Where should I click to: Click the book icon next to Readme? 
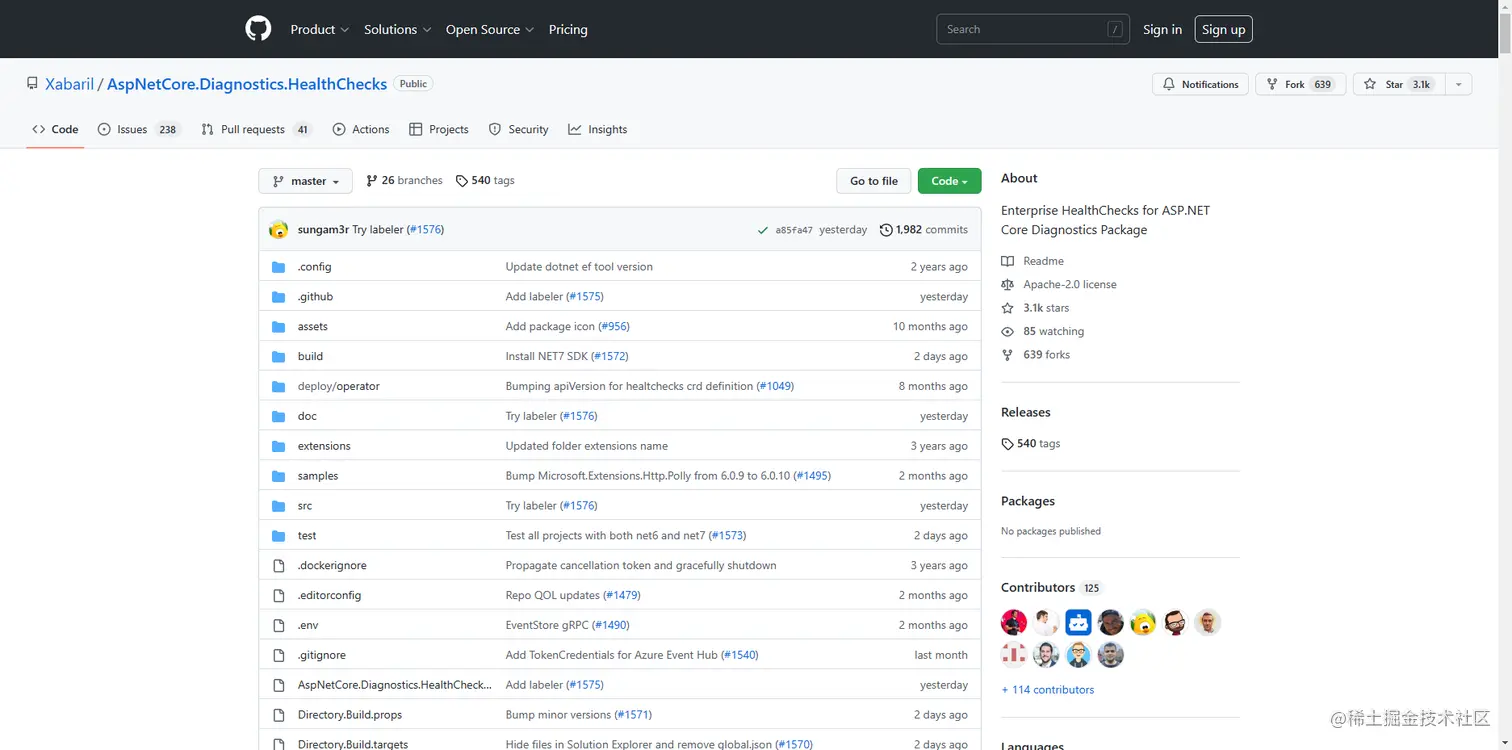tap(1008, 261)
